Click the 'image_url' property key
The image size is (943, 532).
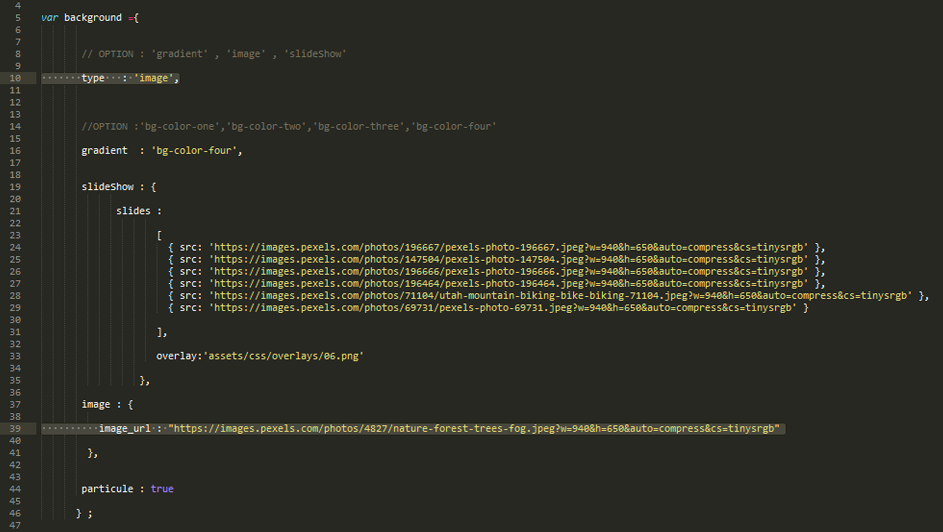125,428
